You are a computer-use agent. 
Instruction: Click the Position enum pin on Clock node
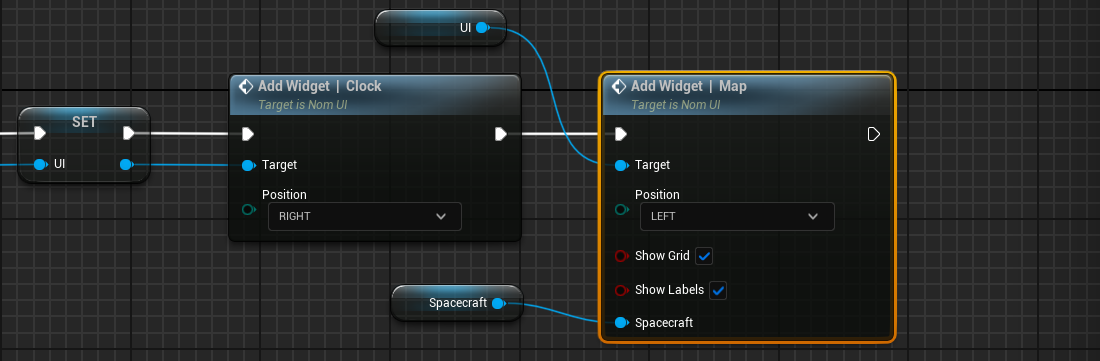248,210
